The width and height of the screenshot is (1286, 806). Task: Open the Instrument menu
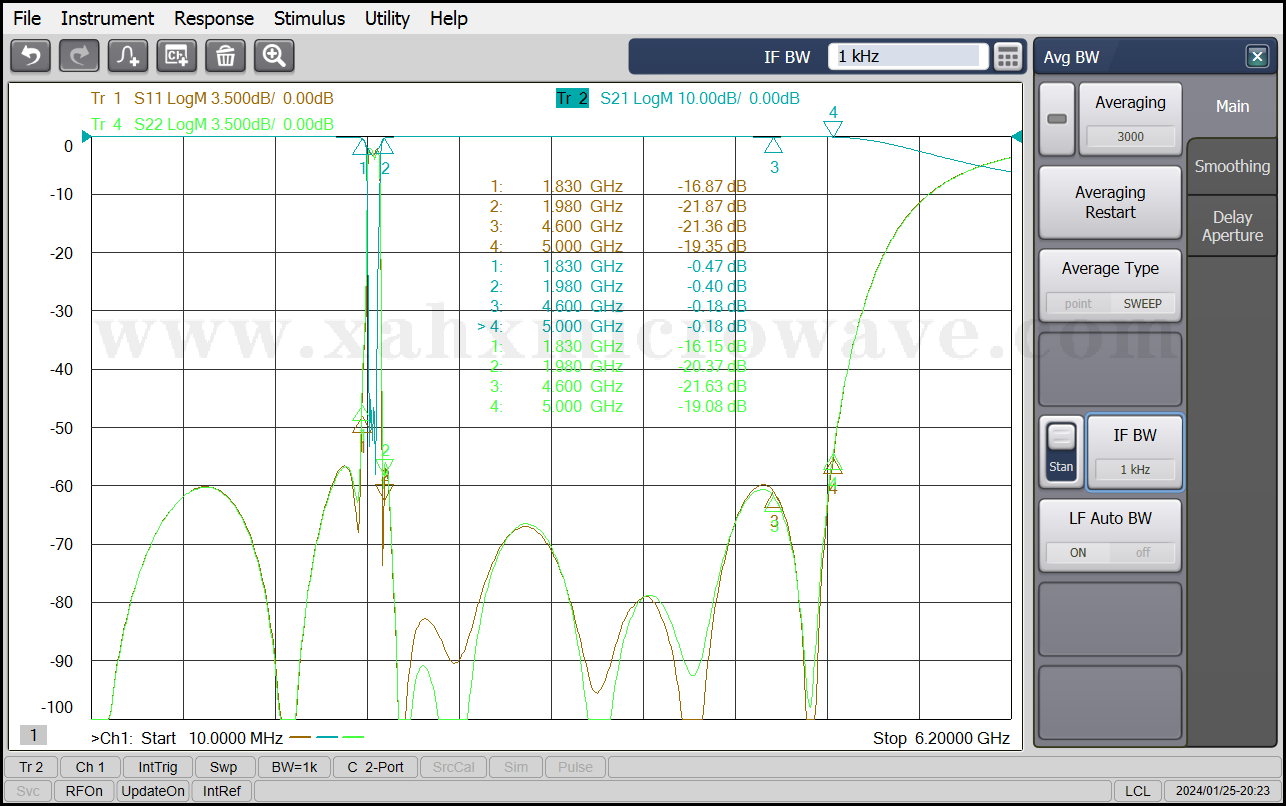tap(107, 18)
